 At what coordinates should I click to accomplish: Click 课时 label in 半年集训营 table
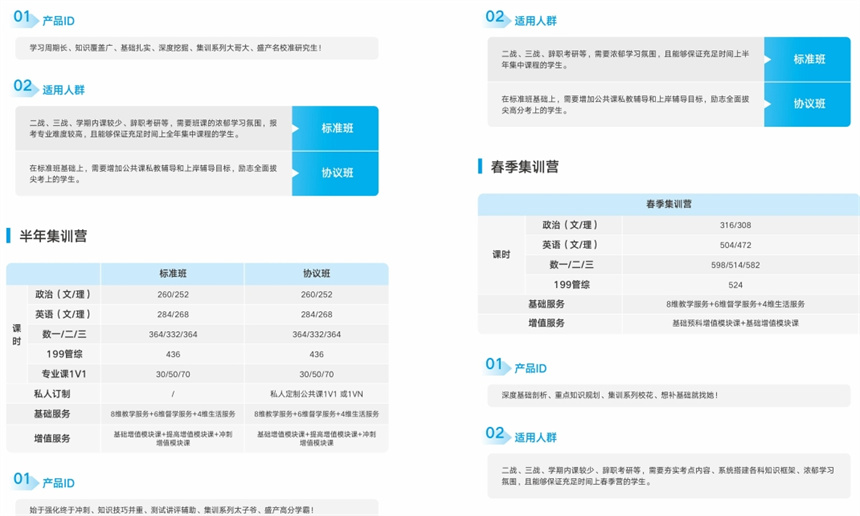tap(17, 334)
